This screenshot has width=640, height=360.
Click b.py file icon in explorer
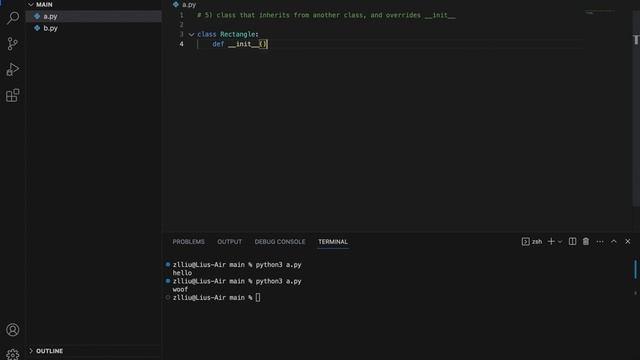tap(37, 28)
